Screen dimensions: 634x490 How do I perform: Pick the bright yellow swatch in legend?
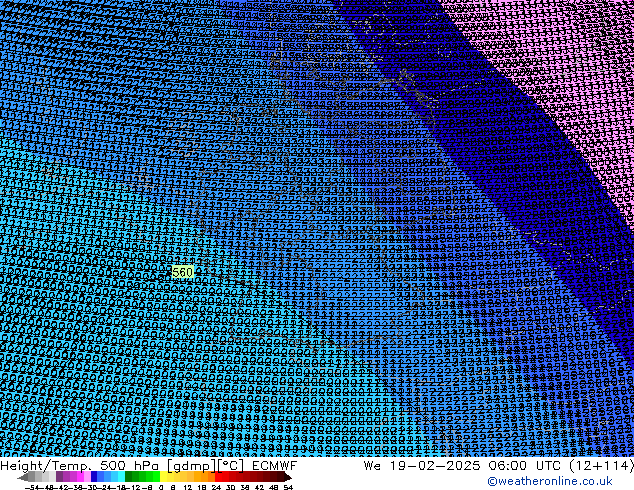pos(163,476)
